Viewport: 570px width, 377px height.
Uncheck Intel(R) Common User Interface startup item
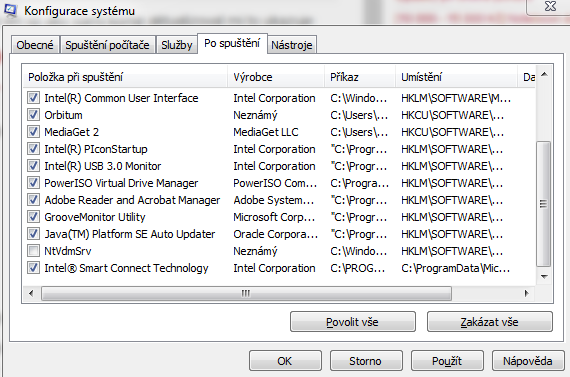(33, 98)
